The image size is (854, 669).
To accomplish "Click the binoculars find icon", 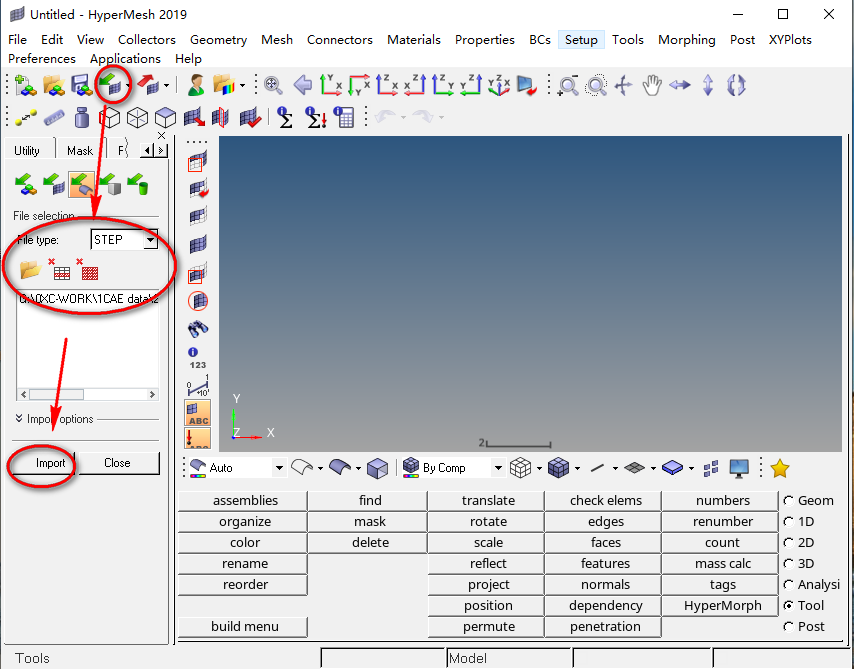I will click(x=198, y=327).
